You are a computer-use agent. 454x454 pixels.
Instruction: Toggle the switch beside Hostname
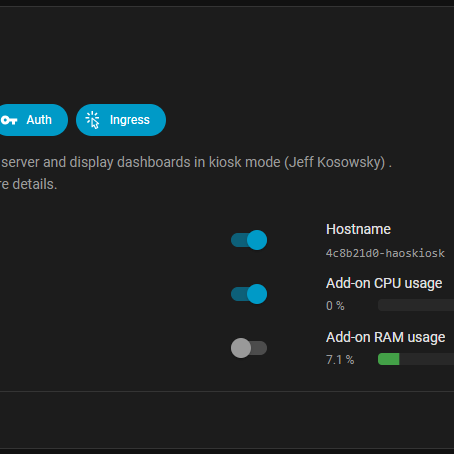pos(249,240)
